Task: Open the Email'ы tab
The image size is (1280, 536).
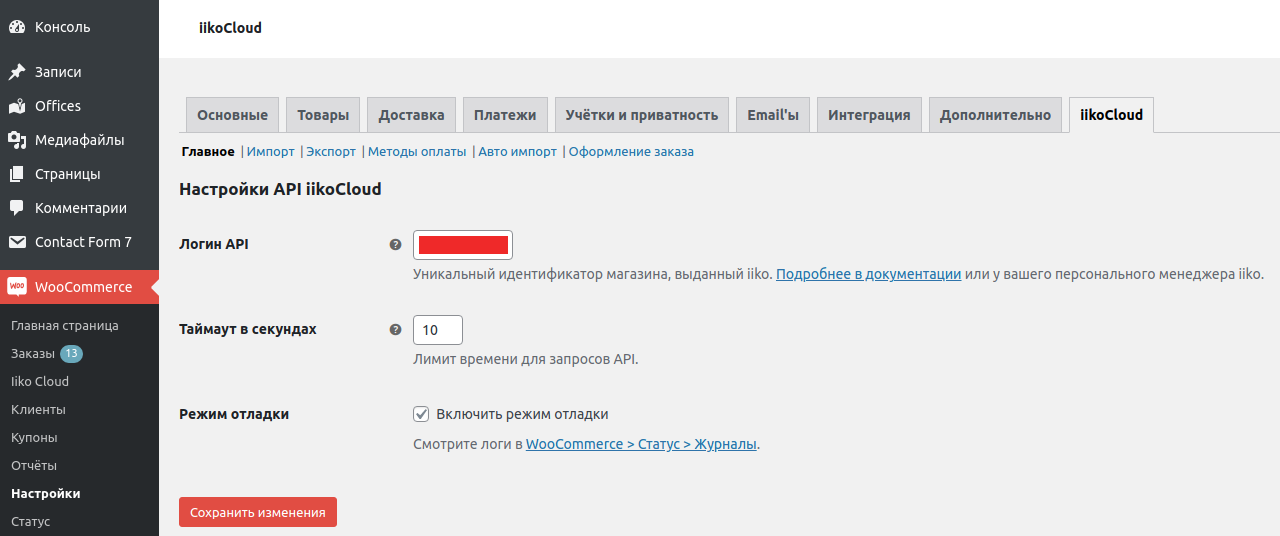Action: coord(773,115)
